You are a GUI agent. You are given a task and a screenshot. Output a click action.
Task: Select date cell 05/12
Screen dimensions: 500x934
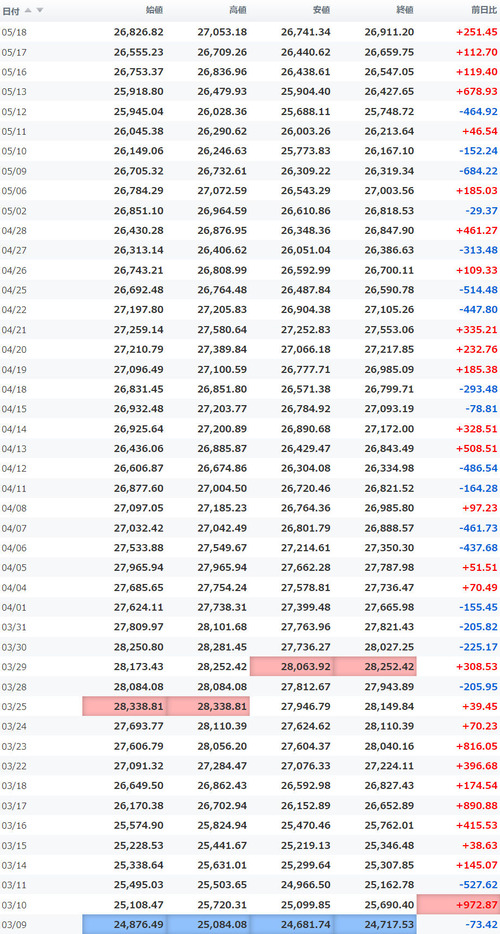[14, 112]
